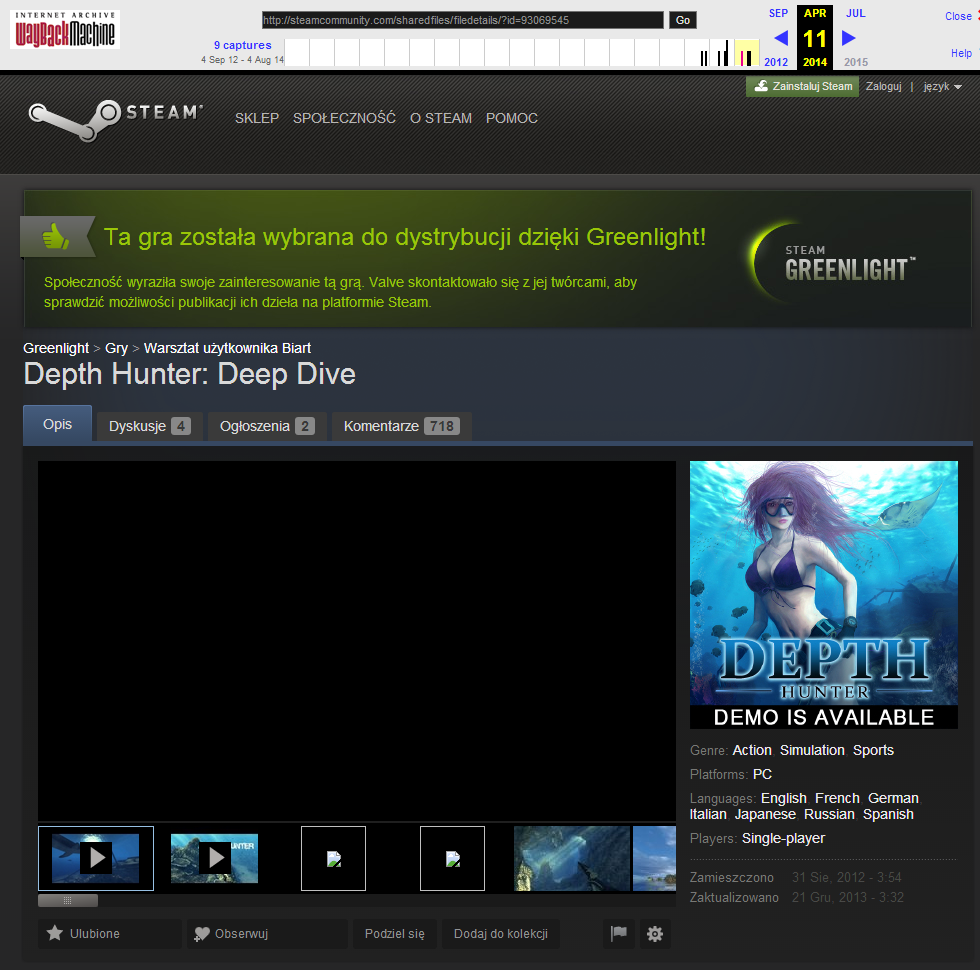980x970 pixels.
Task: Switch to the Komentarze tab
Action: (x=401, y=426)
